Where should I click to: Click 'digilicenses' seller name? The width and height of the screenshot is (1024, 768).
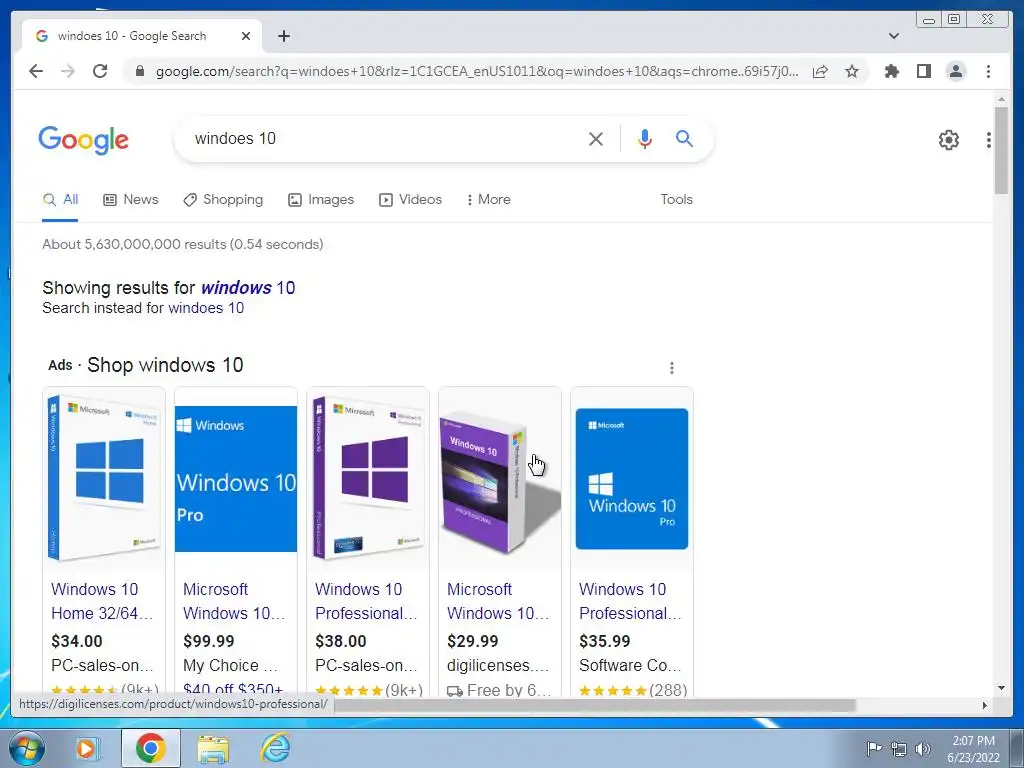pos(498,665)
